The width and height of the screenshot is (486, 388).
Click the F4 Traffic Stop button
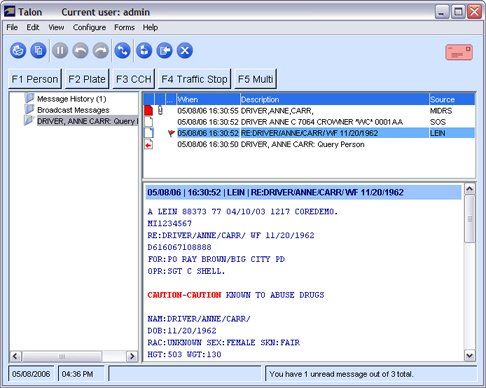[x=194, y=79]
